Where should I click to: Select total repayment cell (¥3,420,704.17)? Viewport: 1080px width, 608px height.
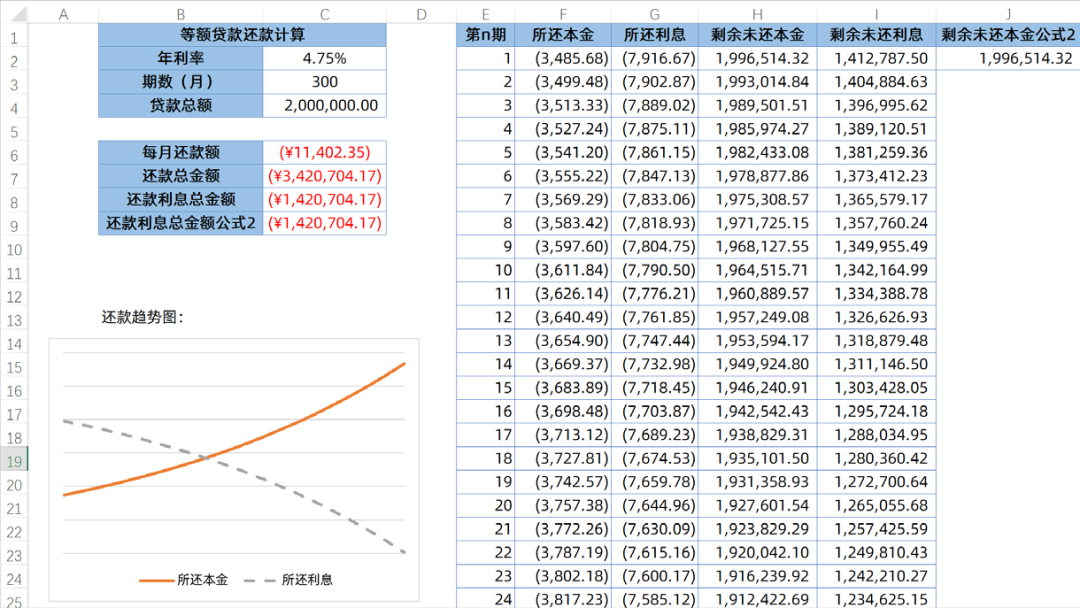[x=324, y=176]
